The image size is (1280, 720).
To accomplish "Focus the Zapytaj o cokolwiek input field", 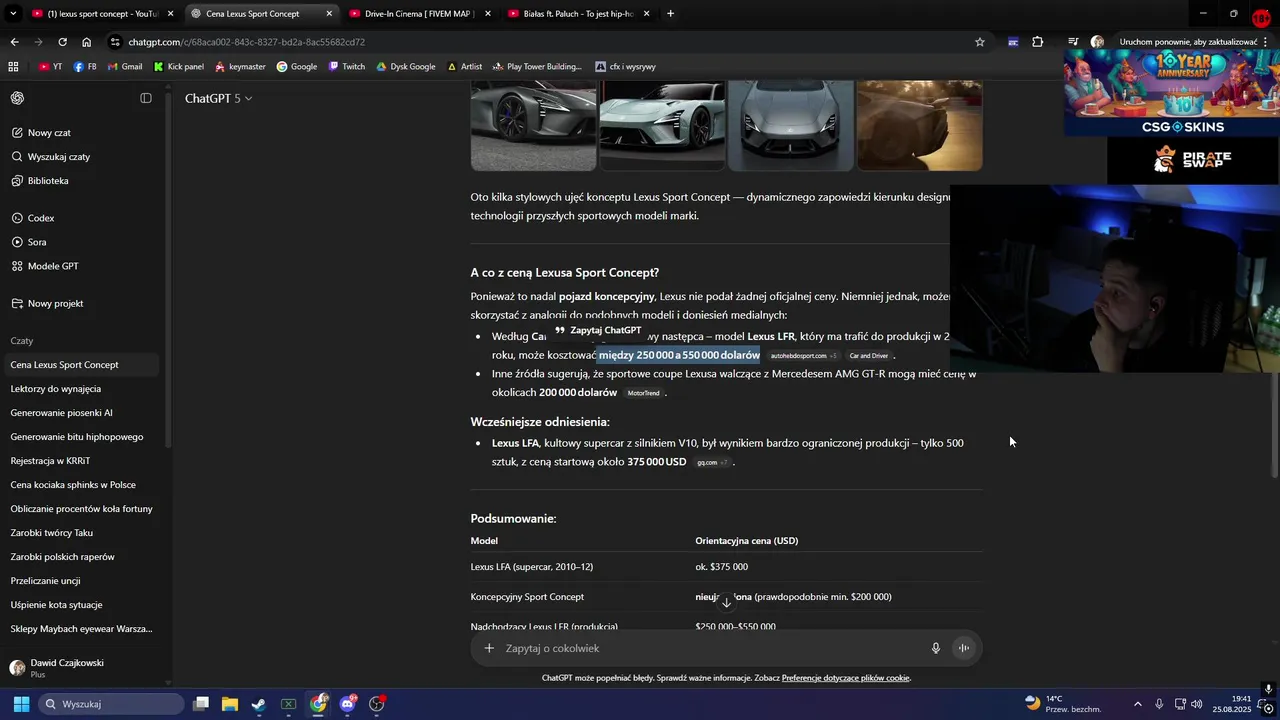I will (710, 648).
